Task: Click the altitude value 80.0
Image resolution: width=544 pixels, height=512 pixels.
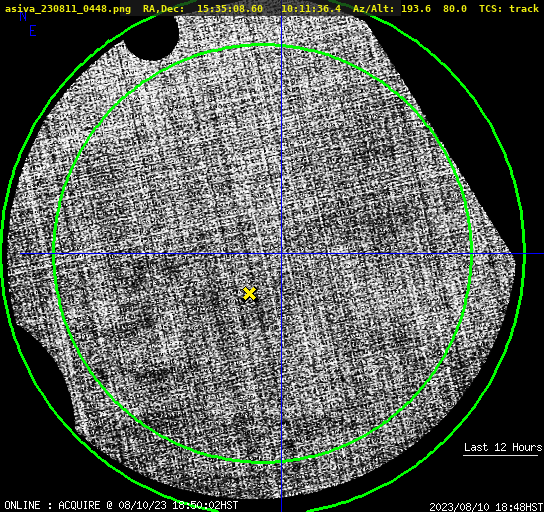Action: point(454,9)
